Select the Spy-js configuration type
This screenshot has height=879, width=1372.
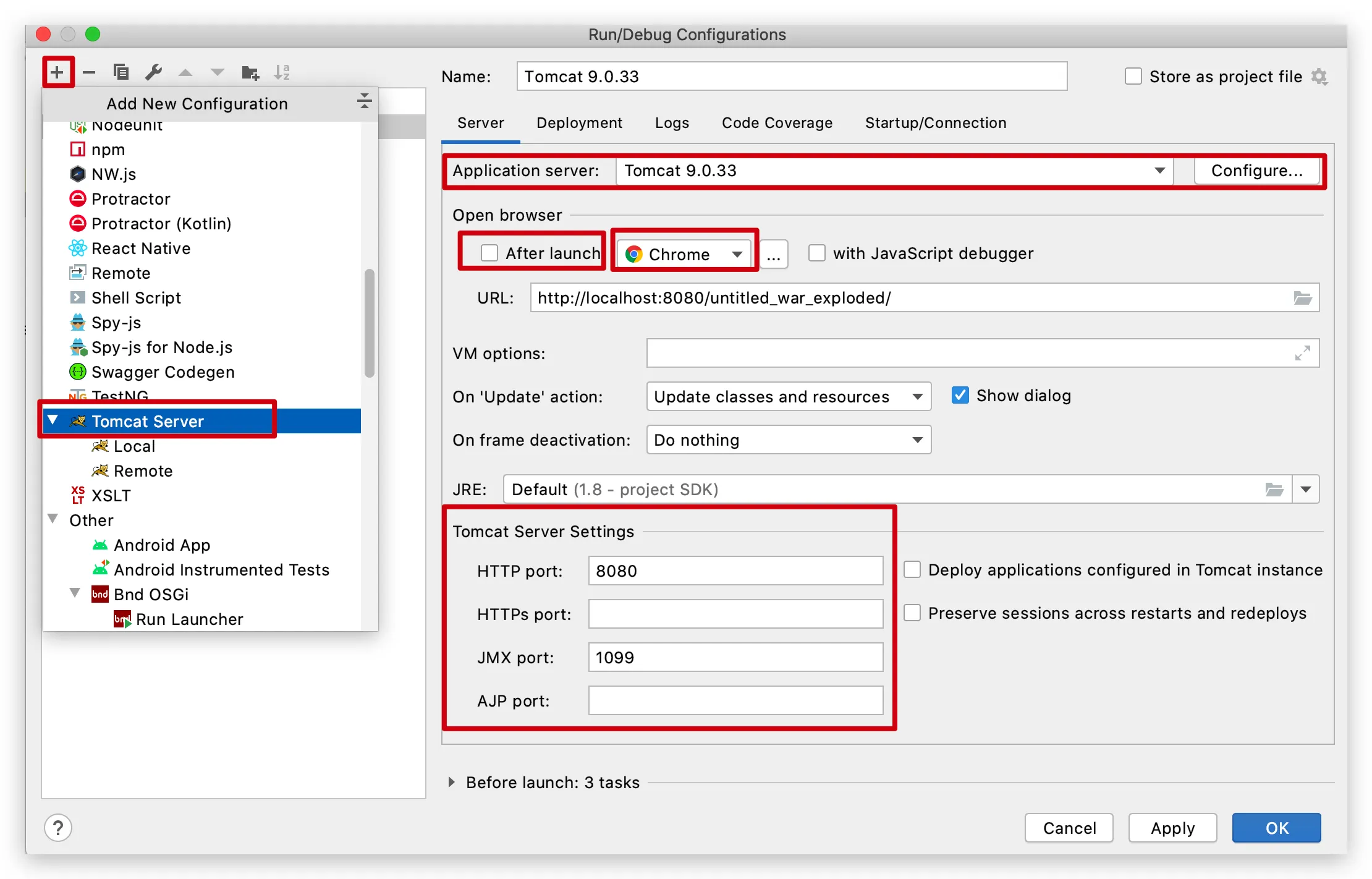(202, 323)
